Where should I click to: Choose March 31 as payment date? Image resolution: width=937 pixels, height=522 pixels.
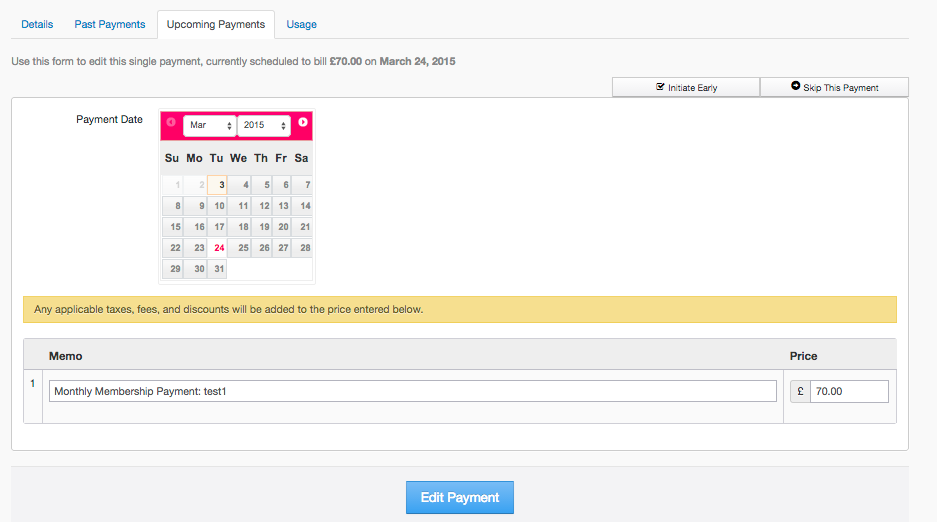click(218, 269)
